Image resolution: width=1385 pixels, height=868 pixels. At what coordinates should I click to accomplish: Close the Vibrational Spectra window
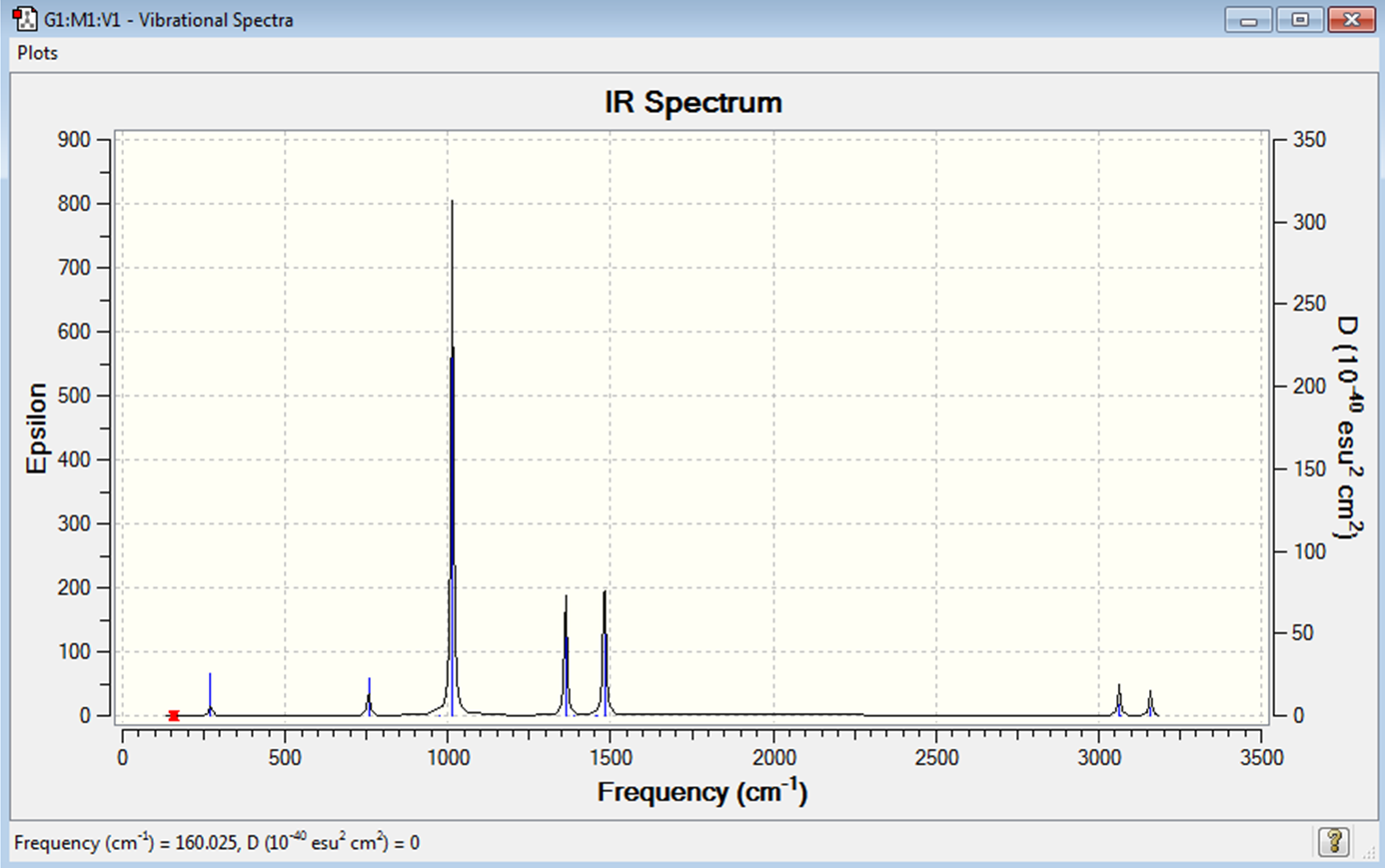tap(1352, 20)
